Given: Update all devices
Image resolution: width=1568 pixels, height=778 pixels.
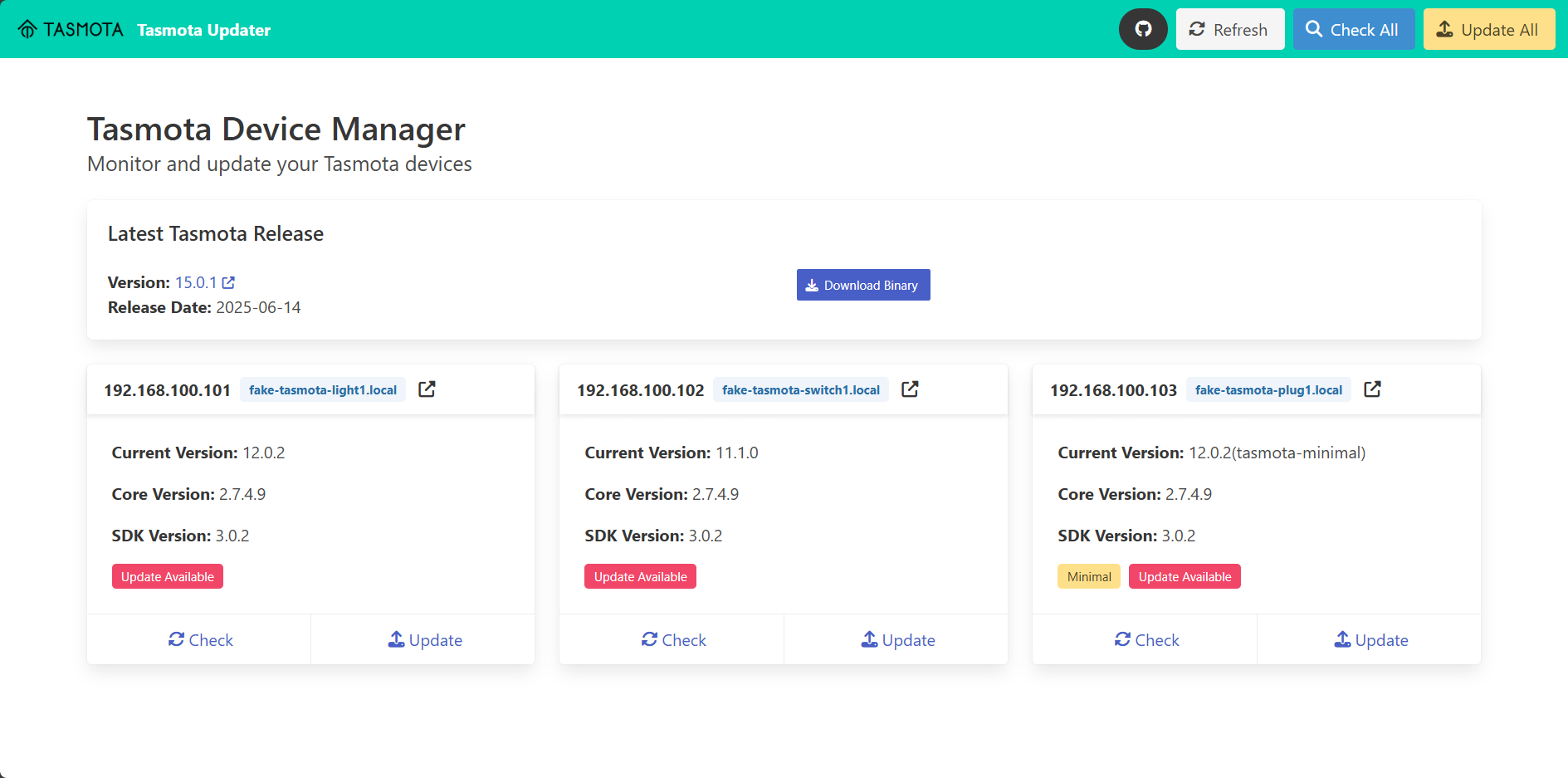Looking at the screenshot, I should point(1489,29).
